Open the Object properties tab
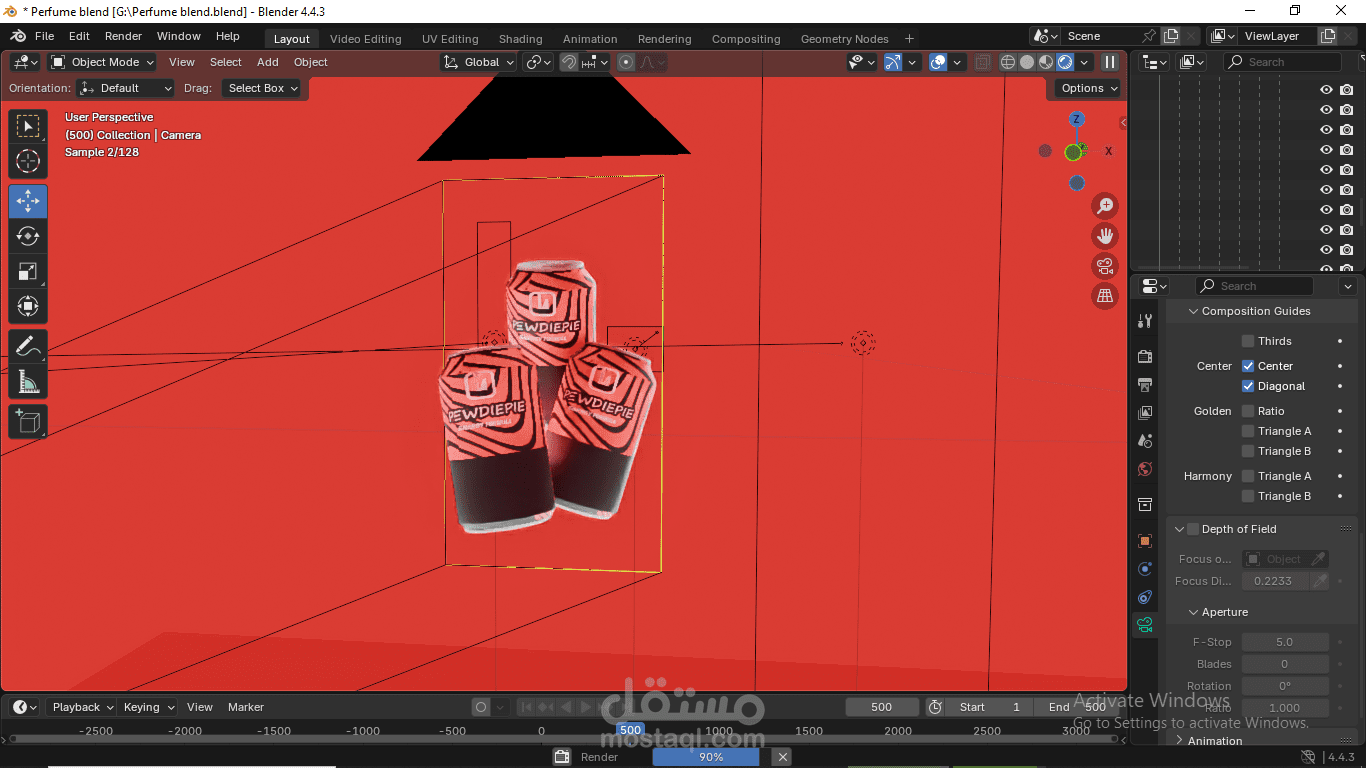1366x768 pixels. click(x=1145, y=541)
